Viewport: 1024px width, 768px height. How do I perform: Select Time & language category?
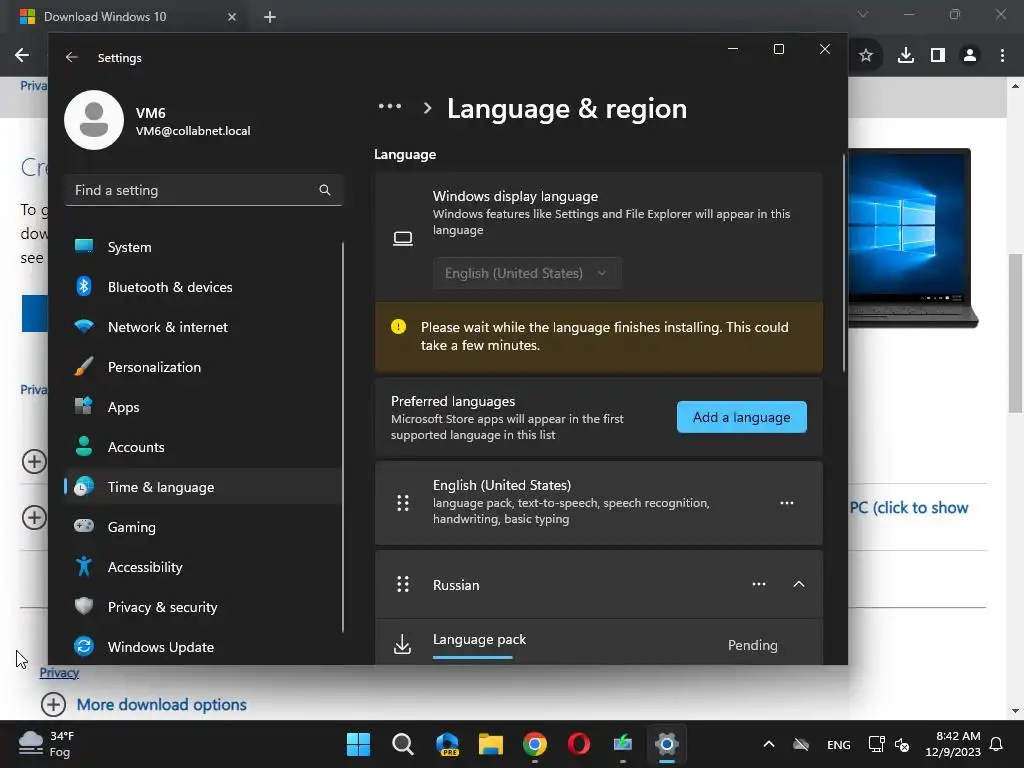(x=202, y=487)
